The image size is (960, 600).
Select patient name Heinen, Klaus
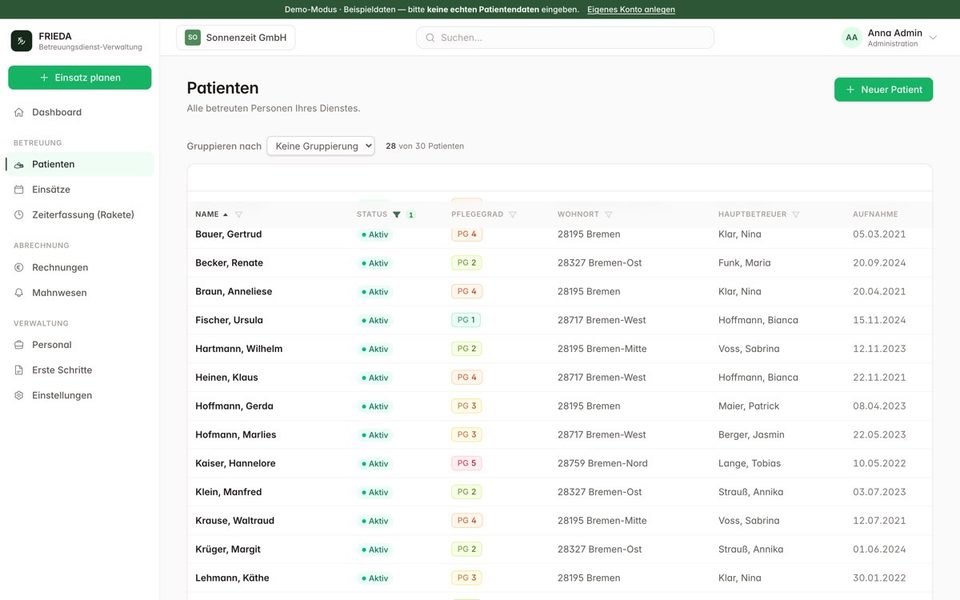pyautogui.click(x=227, y=377)
